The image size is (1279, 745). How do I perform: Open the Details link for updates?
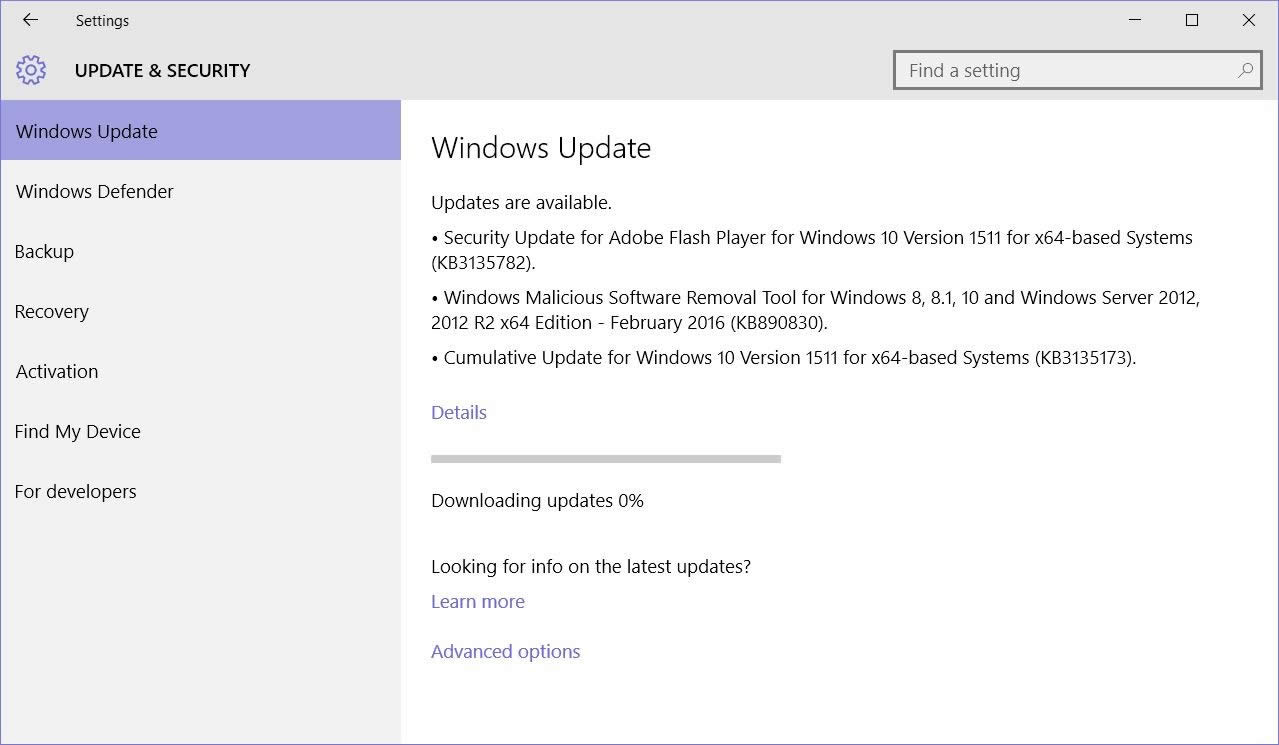pyautogui.click(x=458, y=412)
